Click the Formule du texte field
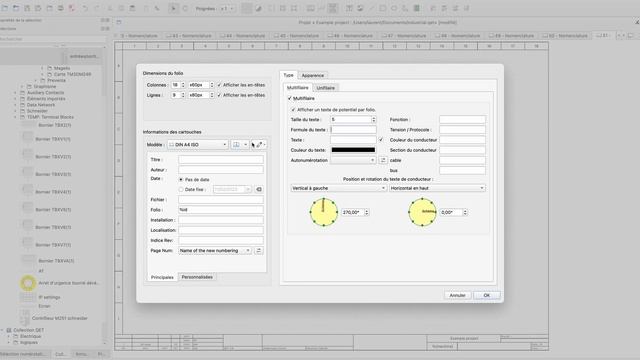 click(x=353, y=130)
